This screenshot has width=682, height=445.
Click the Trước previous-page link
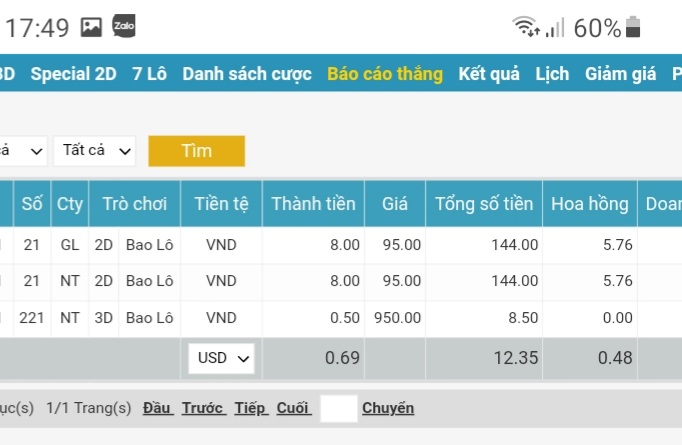[x=203, y=408]
